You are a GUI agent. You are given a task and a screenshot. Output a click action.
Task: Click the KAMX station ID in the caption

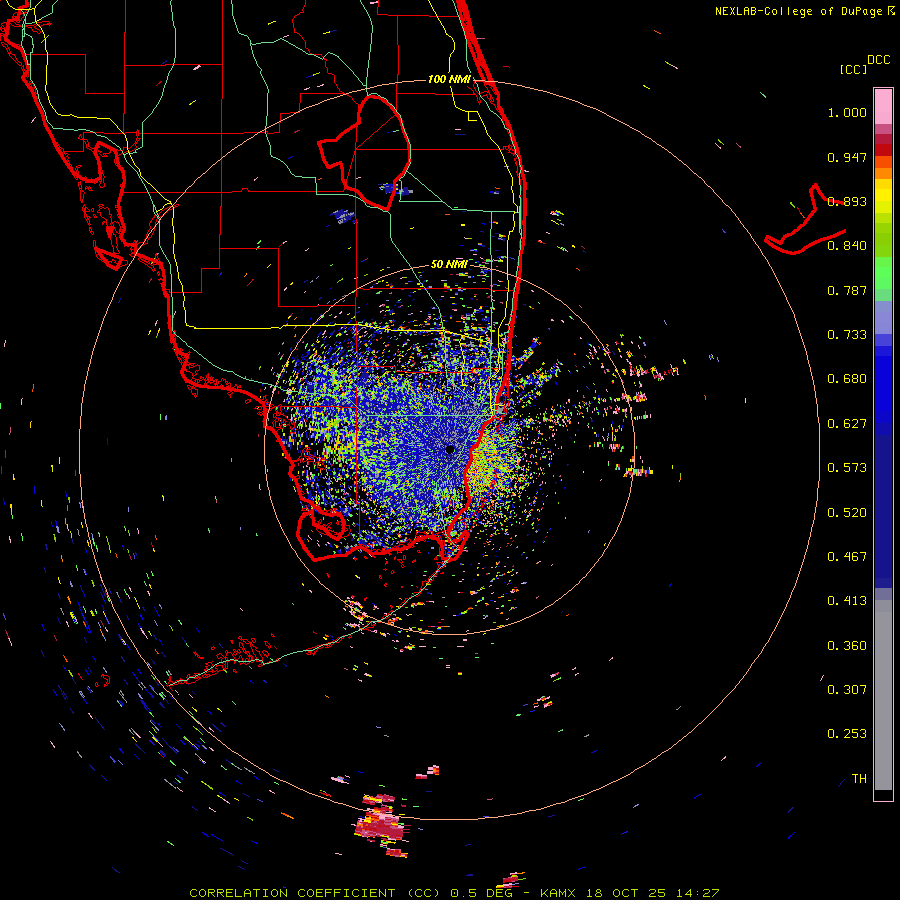557,893
